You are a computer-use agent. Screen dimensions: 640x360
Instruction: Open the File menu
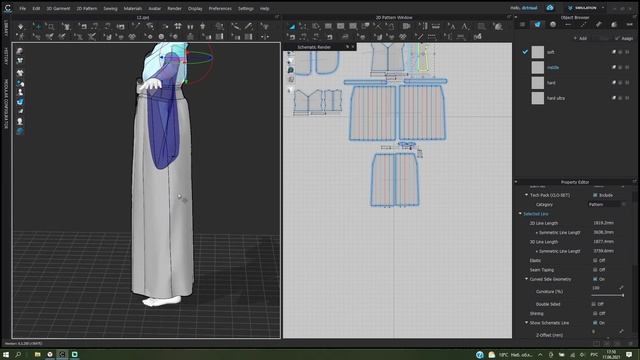pyautogui.click(x=22, y=9)
